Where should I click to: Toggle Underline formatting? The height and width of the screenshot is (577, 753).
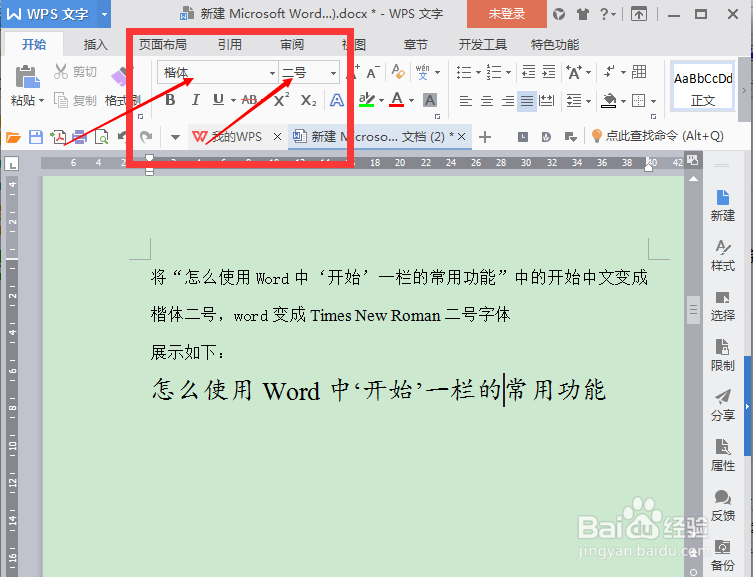click(x=219, y=100)
